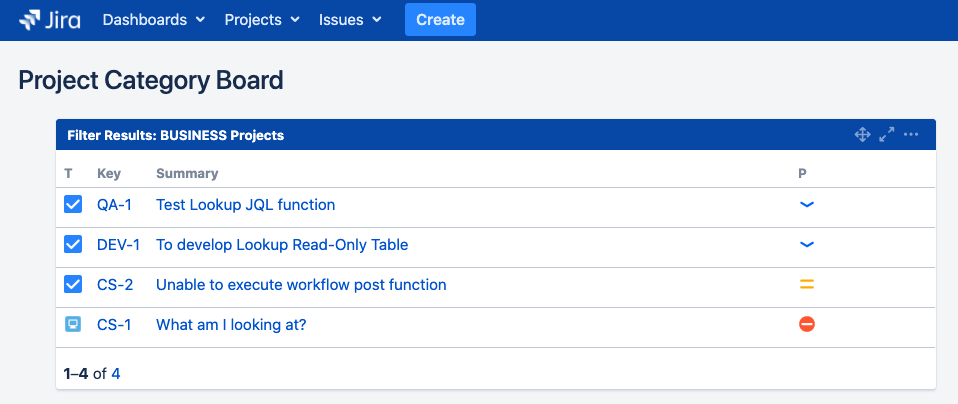The width and height of the screenshot is (958, 404).
Task: Click the gadget move icon
Action: pyautogui.click(x=862, y=135)
